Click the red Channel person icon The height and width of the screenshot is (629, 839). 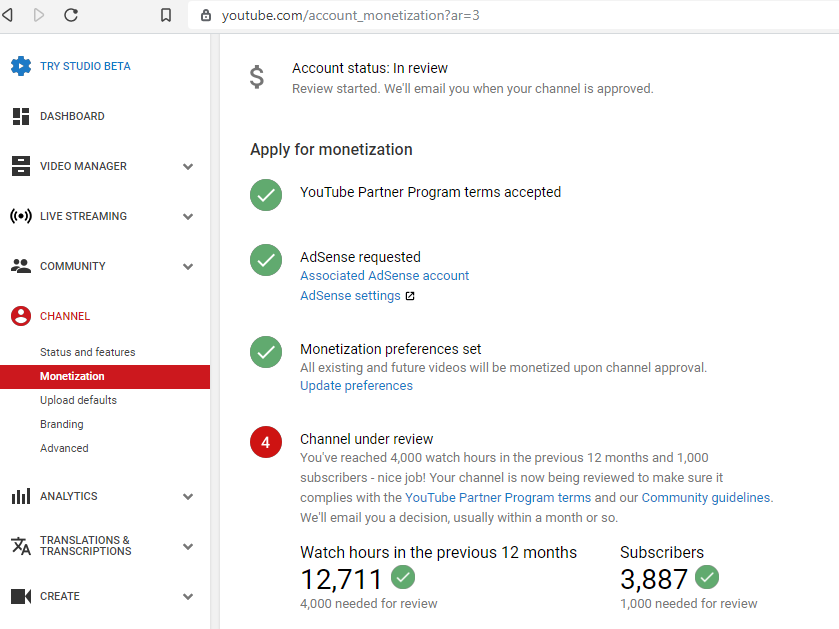(x=21, y=316)
